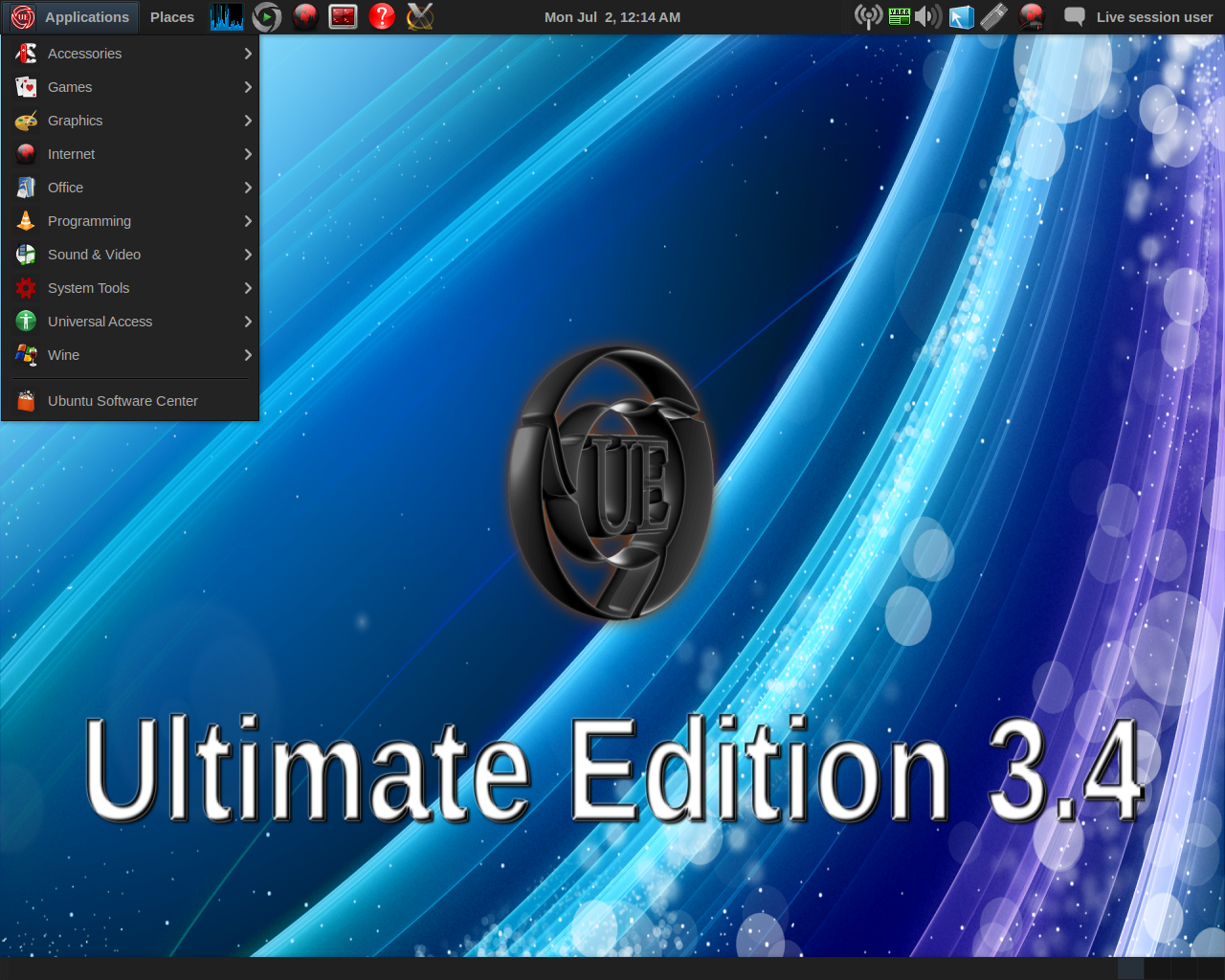Open the chat bubble messaging indicator
Viewport: 1225px width, 980px height.
pos(1073,16)
